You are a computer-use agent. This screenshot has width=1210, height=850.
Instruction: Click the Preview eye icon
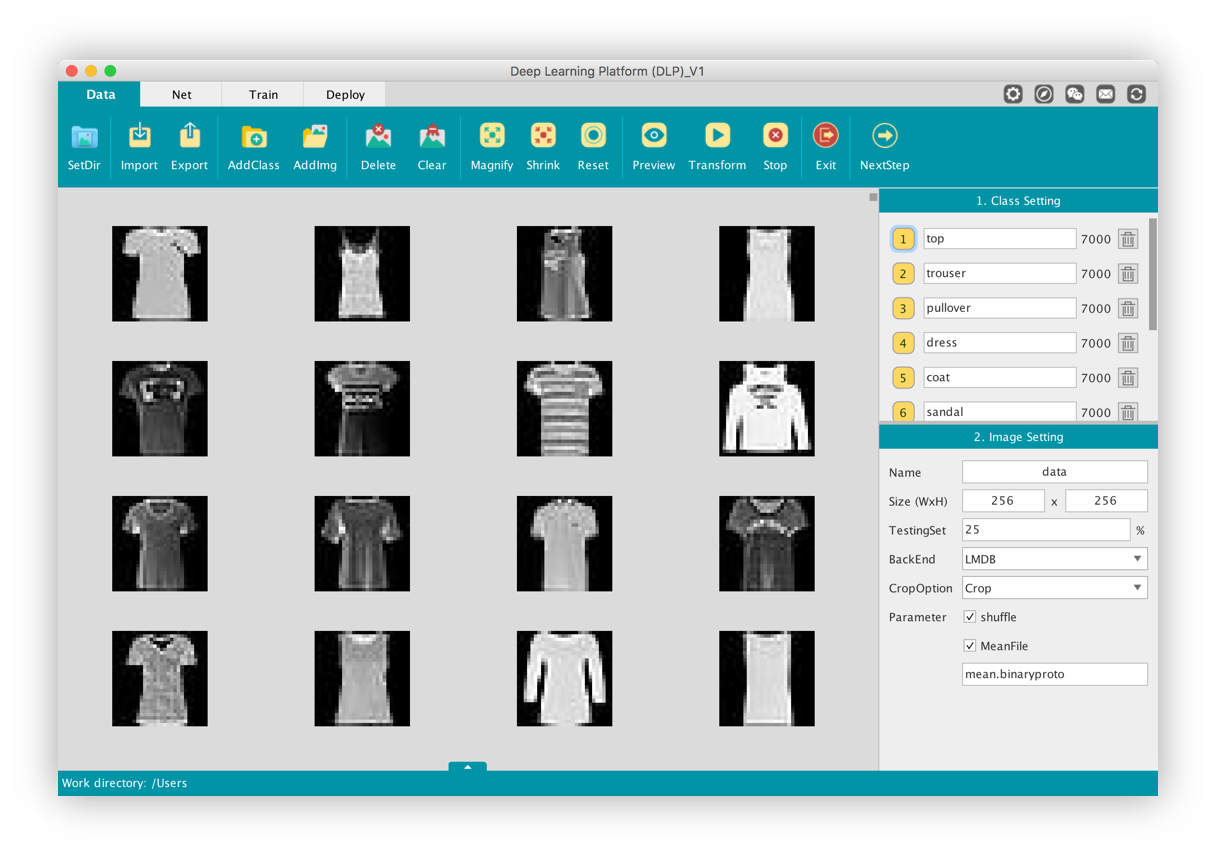(x=653, y=136)
